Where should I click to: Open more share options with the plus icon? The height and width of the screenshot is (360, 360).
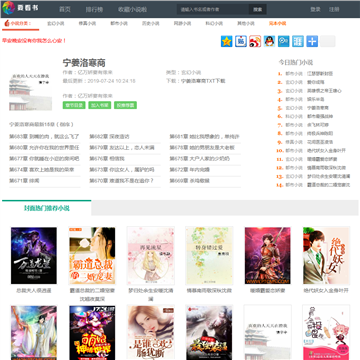pos(312,41)
